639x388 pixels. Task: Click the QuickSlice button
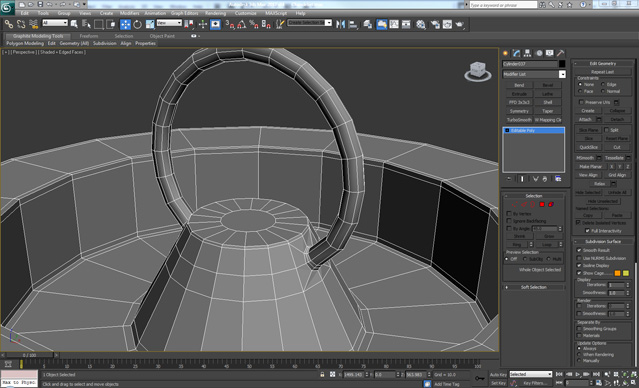pos(588,147)
